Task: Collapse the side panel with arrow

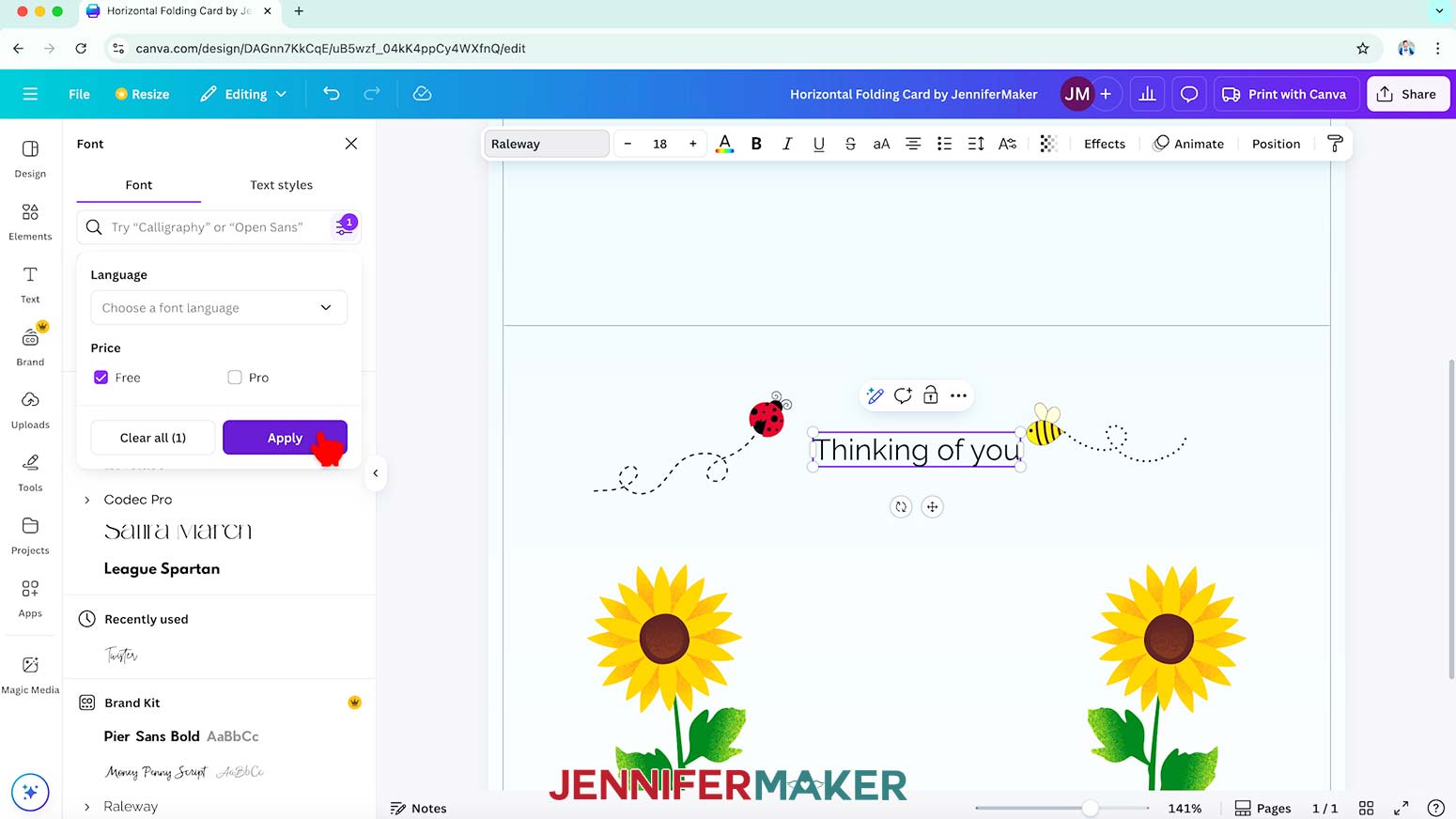Action: click(376, 473)
